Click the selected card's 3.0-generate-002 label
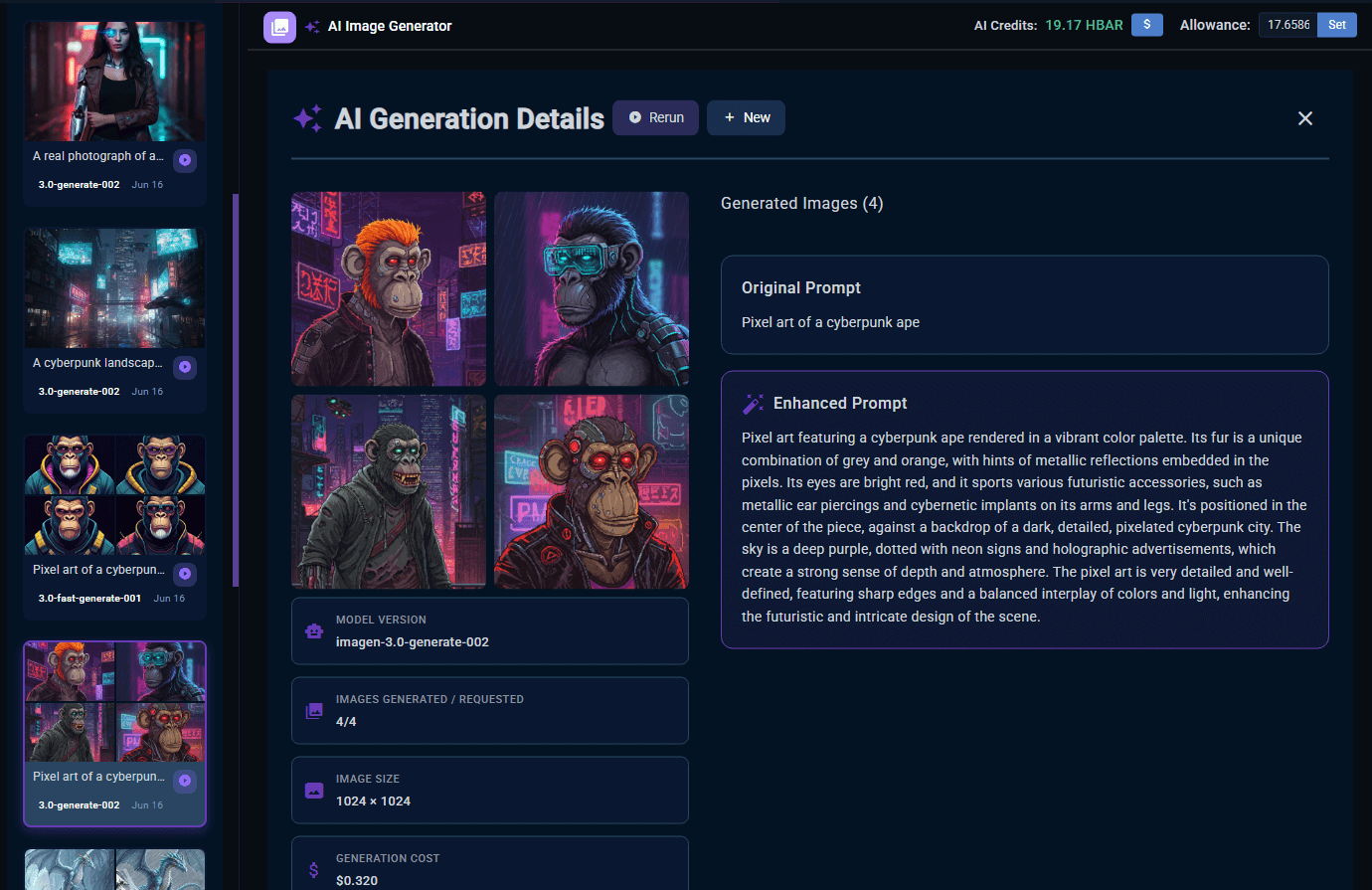 (79, 805)
